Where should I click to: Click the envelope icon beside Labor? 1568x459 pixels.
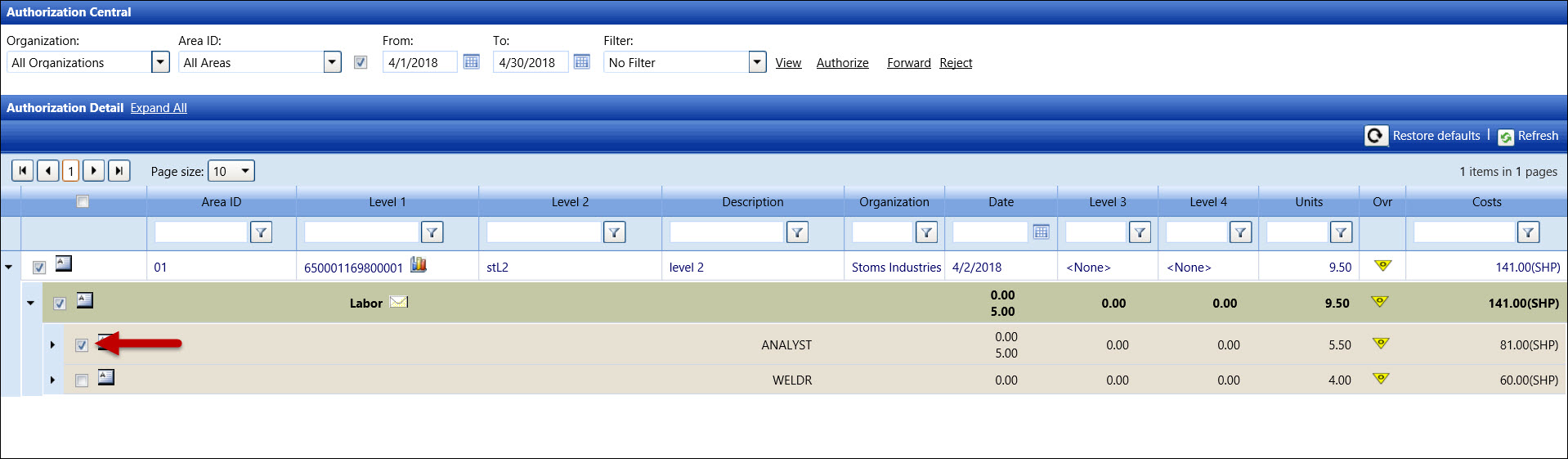(398, 302)
